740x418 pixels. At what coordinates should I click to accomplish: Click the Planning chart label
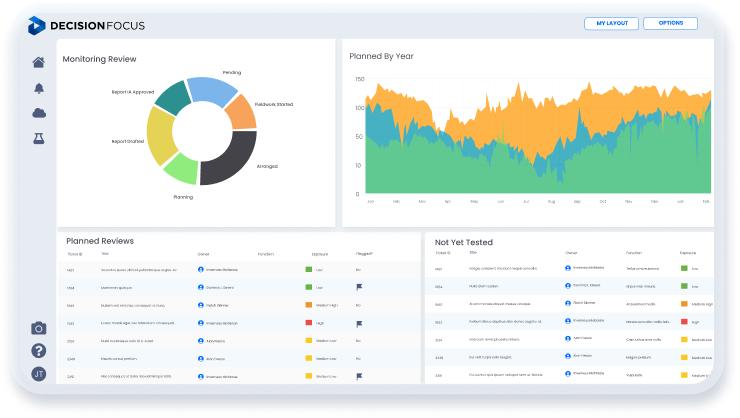click(183, 197)
